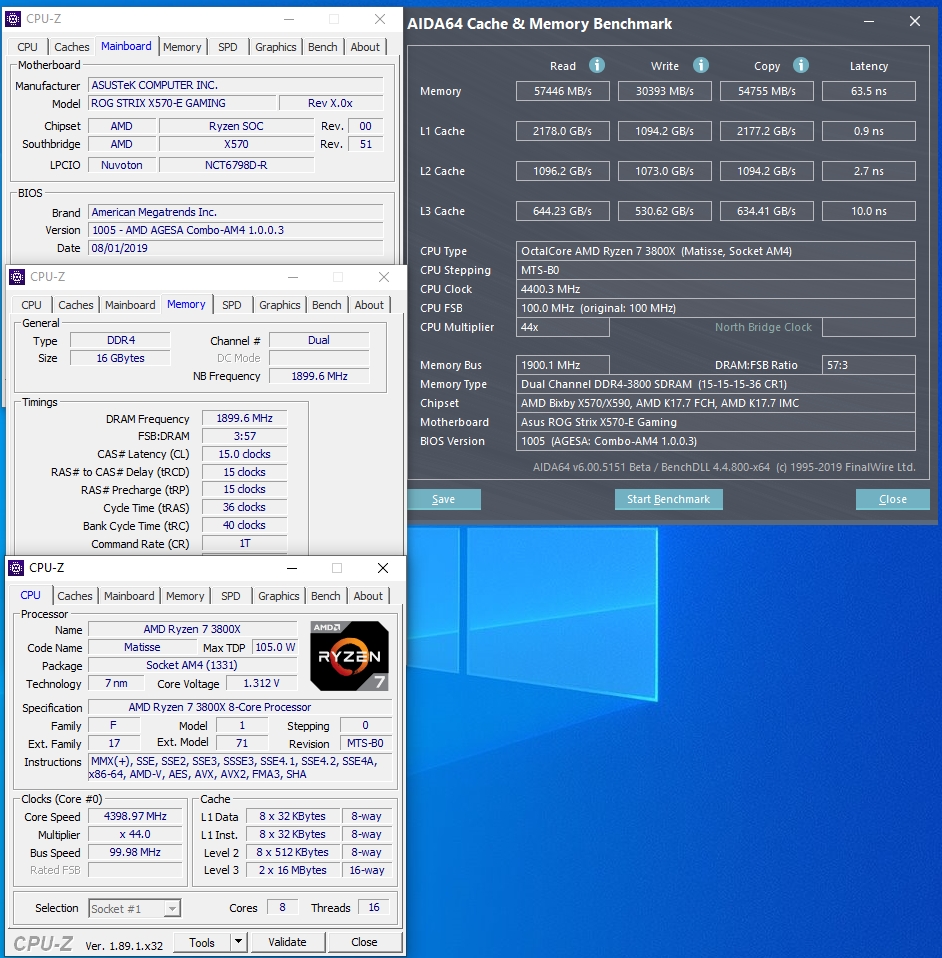Open About tab in the Memory window
942x958 pixels.
click(370, 305)
